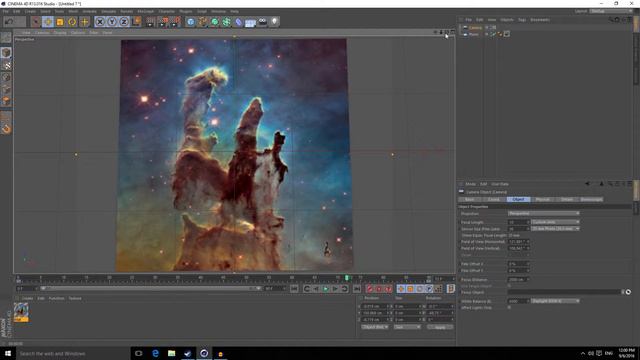Click attribute manager back arrow icon
Image resolution: width=640 pixels, height=360 pixels.
click(587, 184)
